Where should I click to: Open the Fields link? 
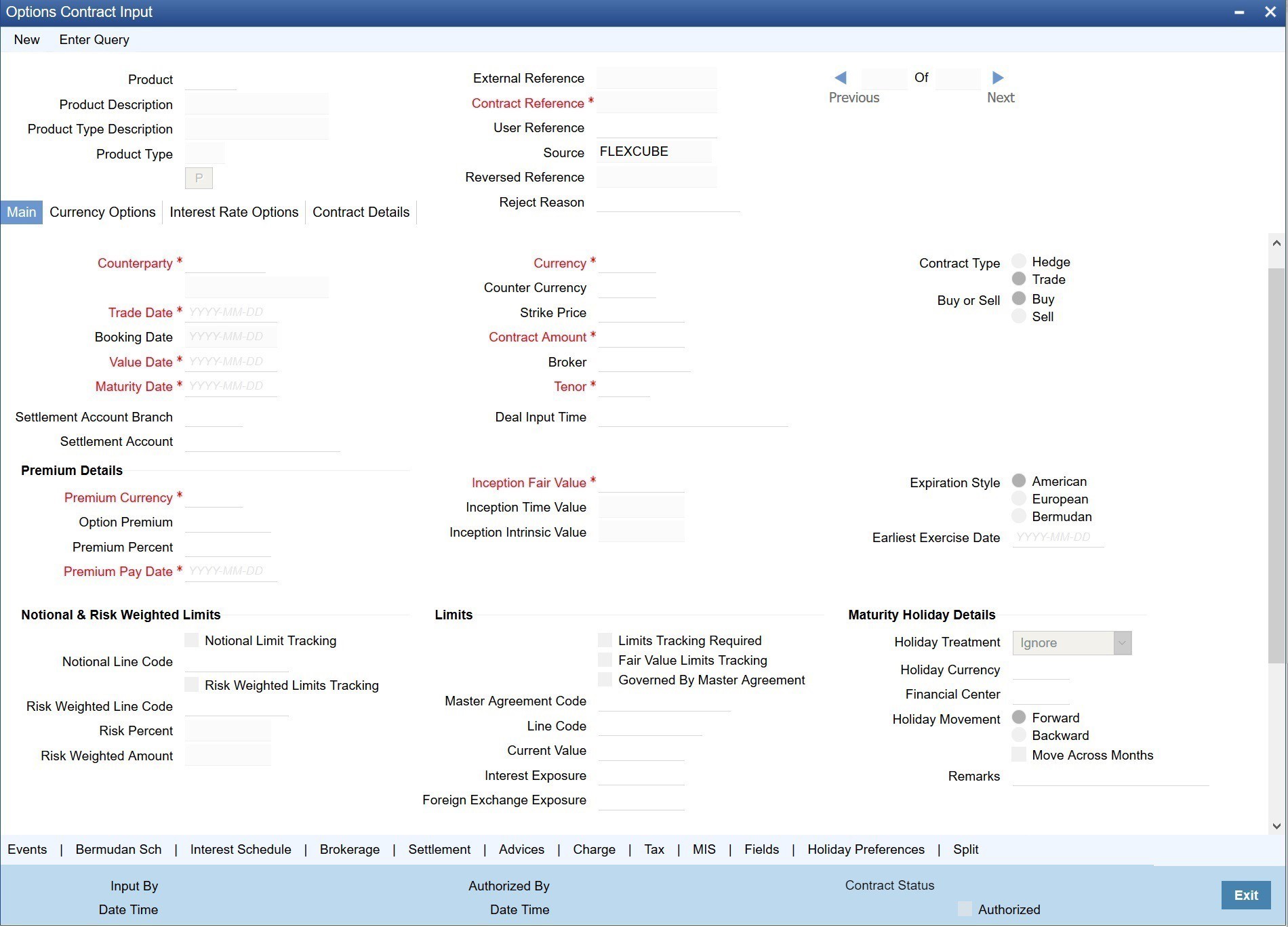click(762, 849)
